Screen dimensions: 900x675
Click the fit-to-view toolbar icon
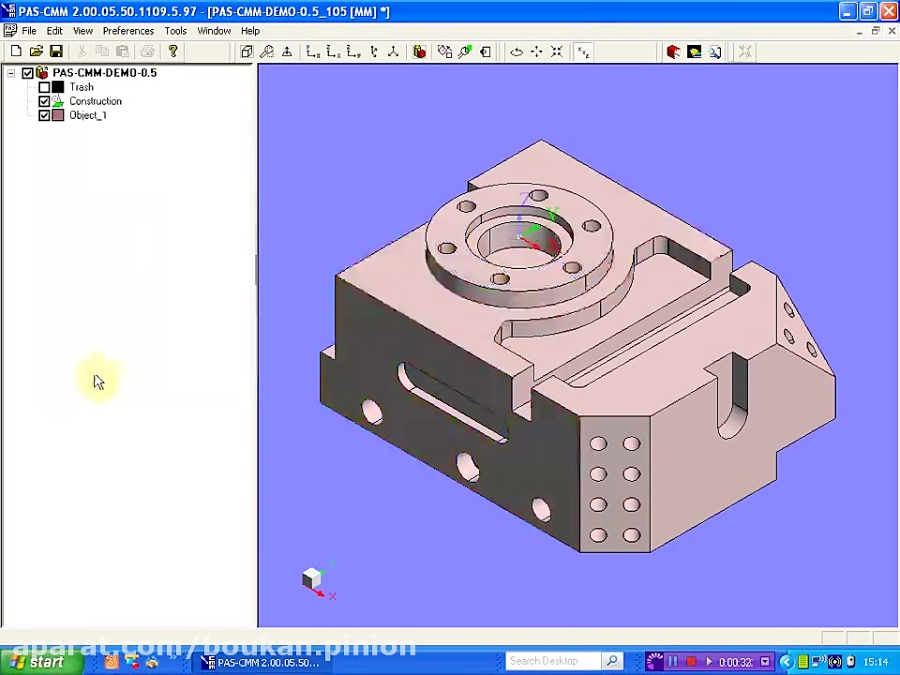tap(556, 51)
